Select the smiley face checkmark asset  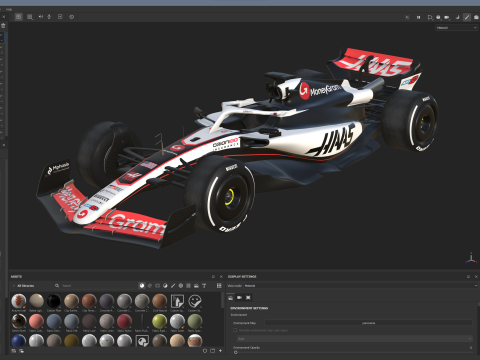[195, 301]
